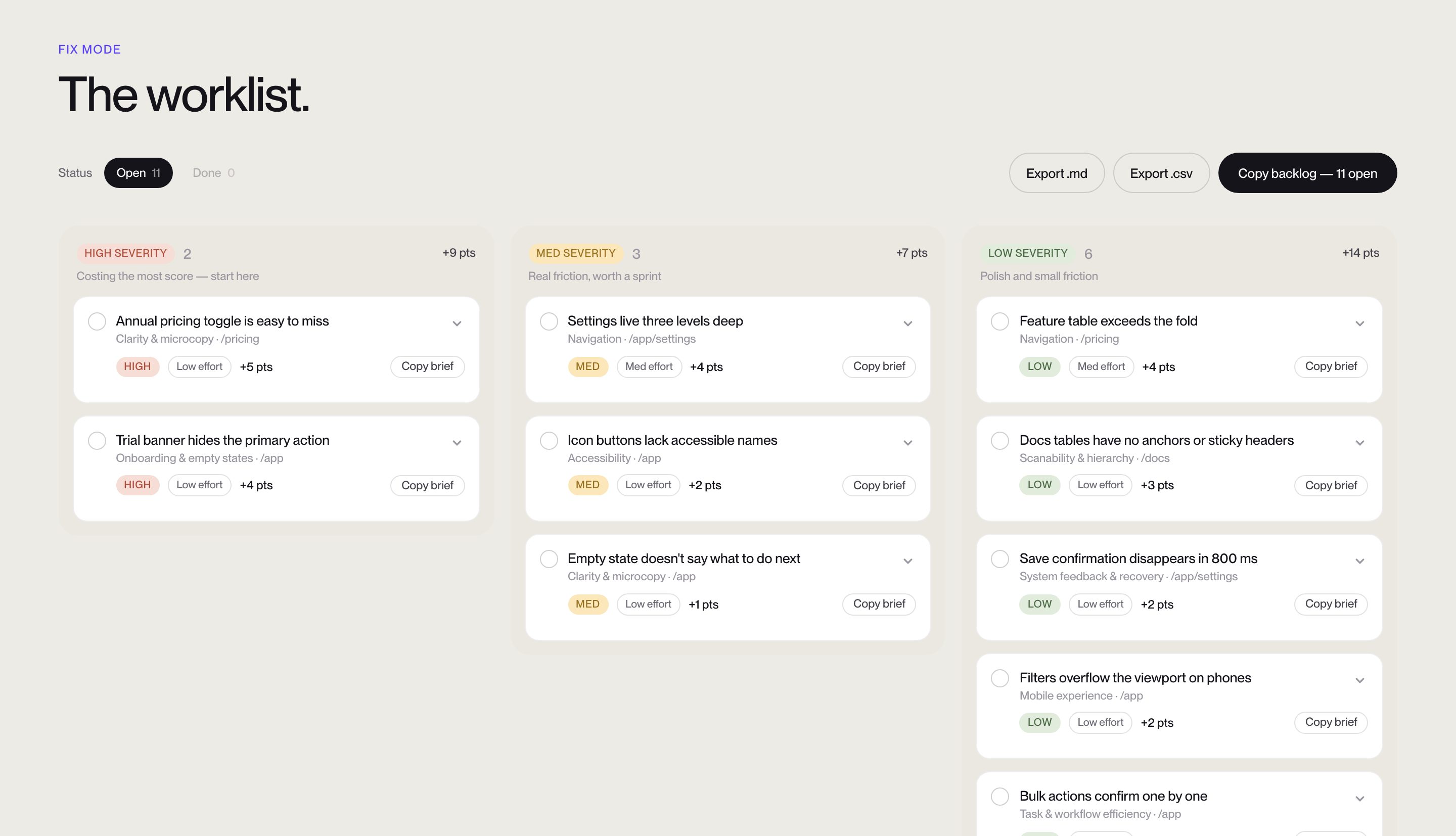The image size is (1456, 836).
Task: Check 'Empty state doesn't say what to do next'
Action: (549, 559)
